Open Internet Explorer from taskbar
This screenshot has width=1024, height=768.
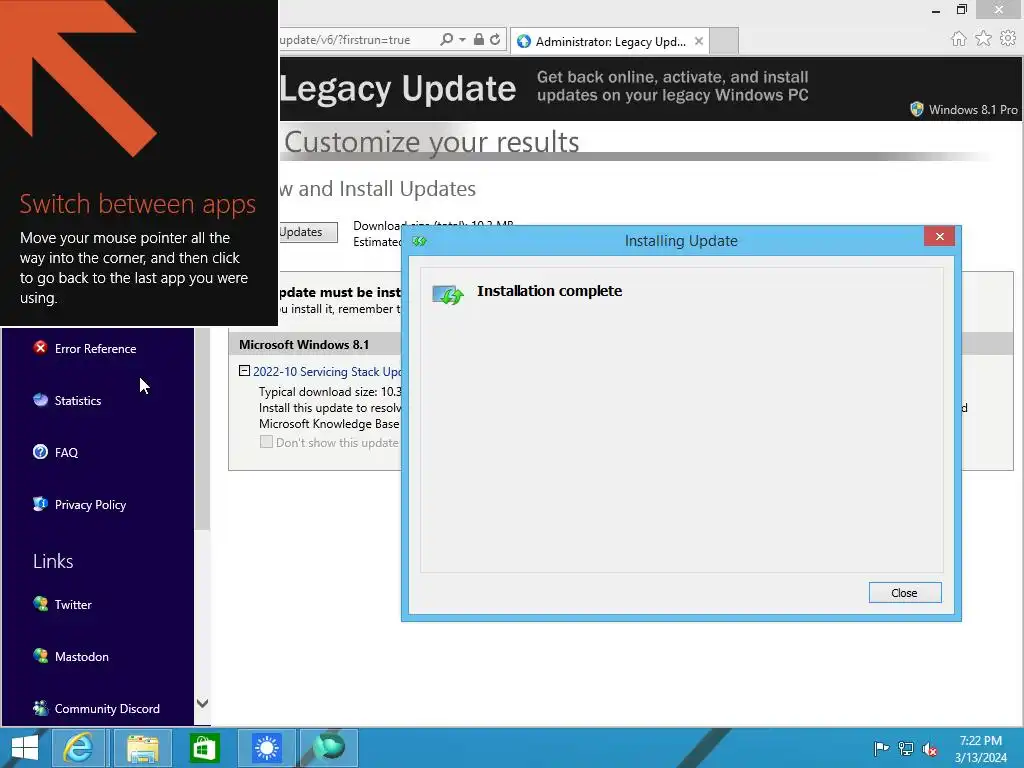(78, 748)
